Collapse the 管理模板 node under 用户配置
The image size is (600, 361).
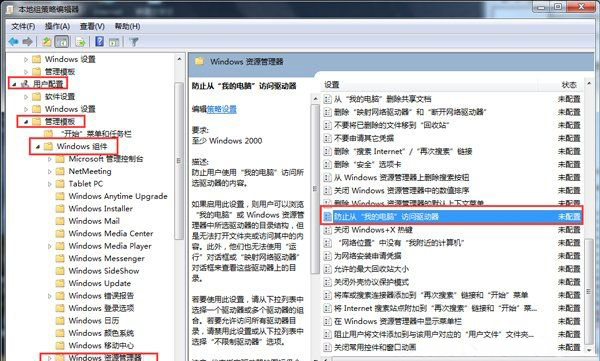[x=26, y=122]
